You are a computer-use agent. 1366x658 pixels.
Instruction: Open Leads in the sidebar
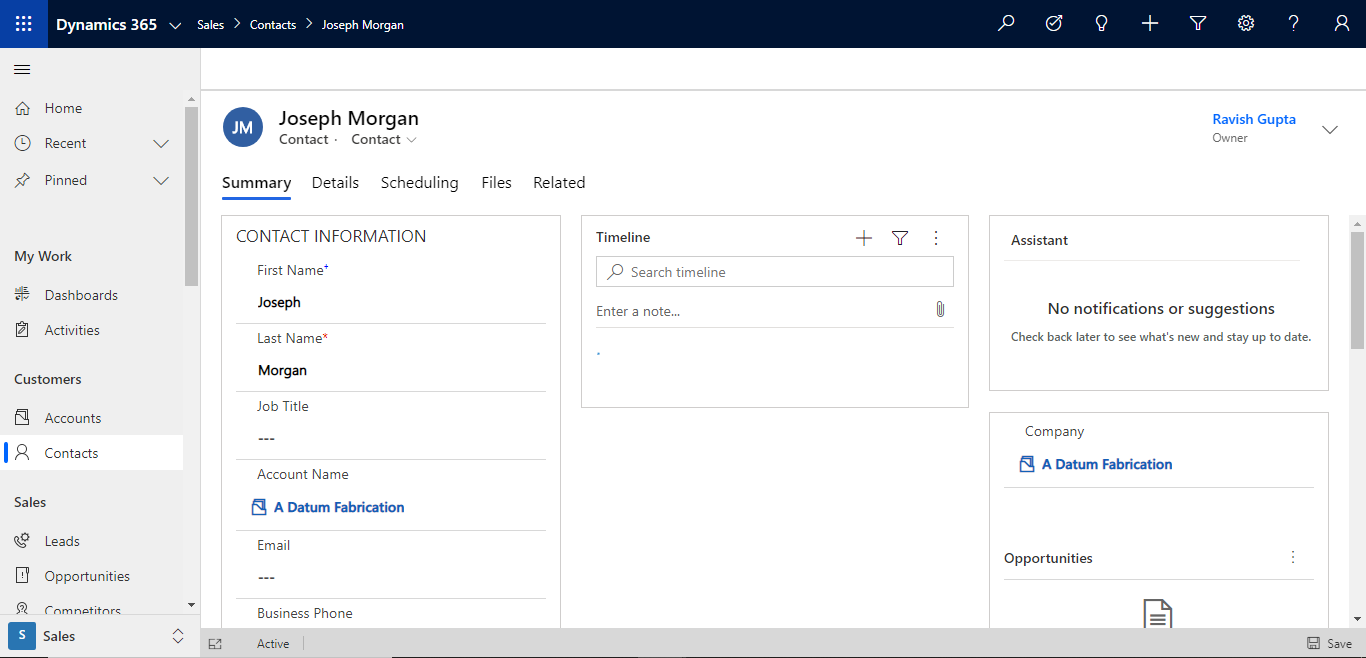click(x=92, y=541)
